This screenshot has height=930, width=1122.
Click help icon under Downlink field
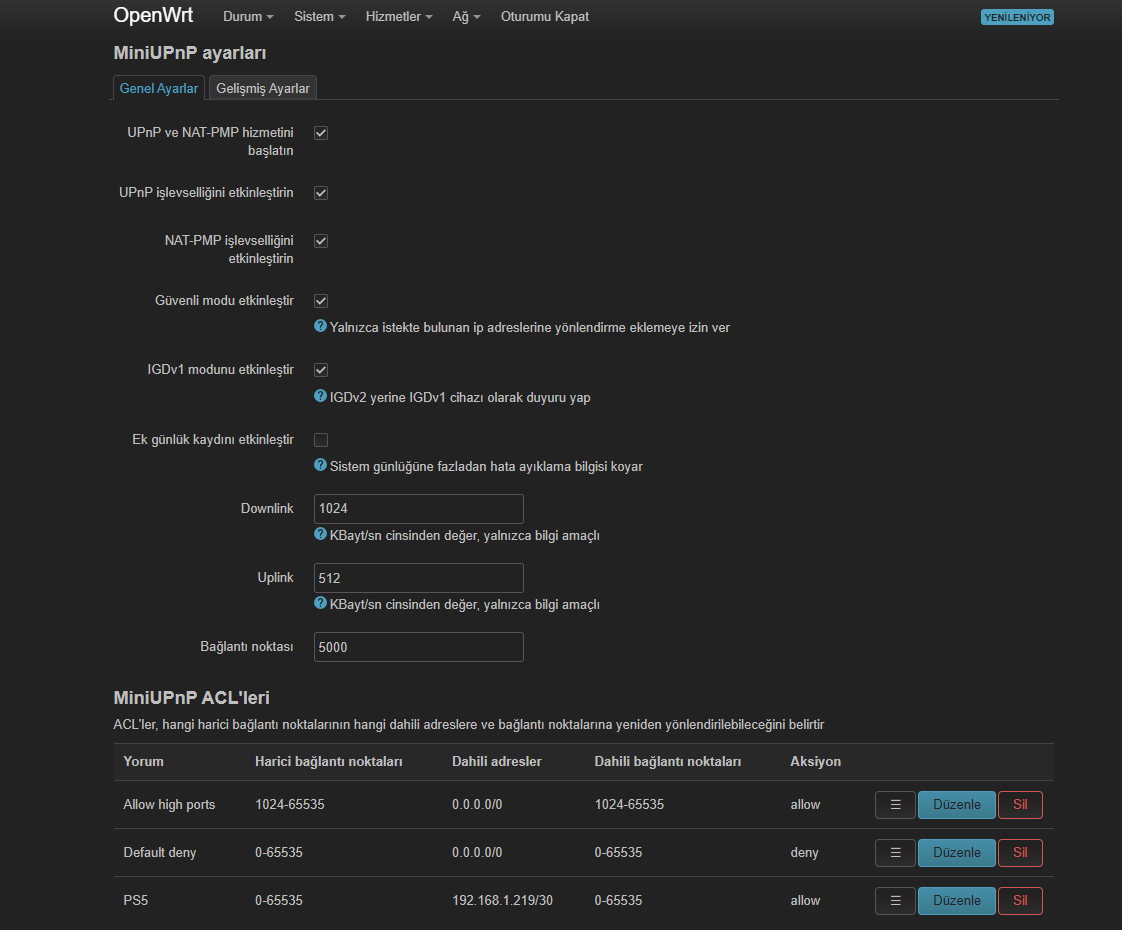[321, 534]
